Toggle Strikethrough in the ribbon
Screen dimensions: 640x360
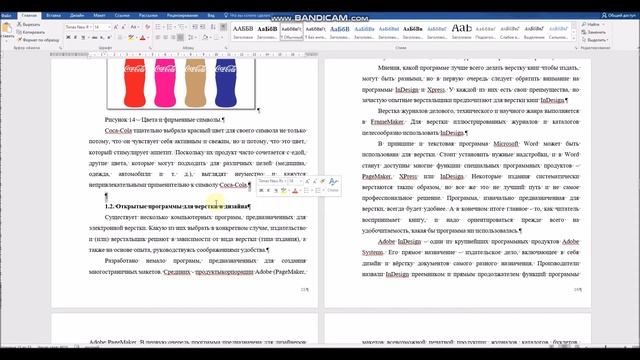94,38
